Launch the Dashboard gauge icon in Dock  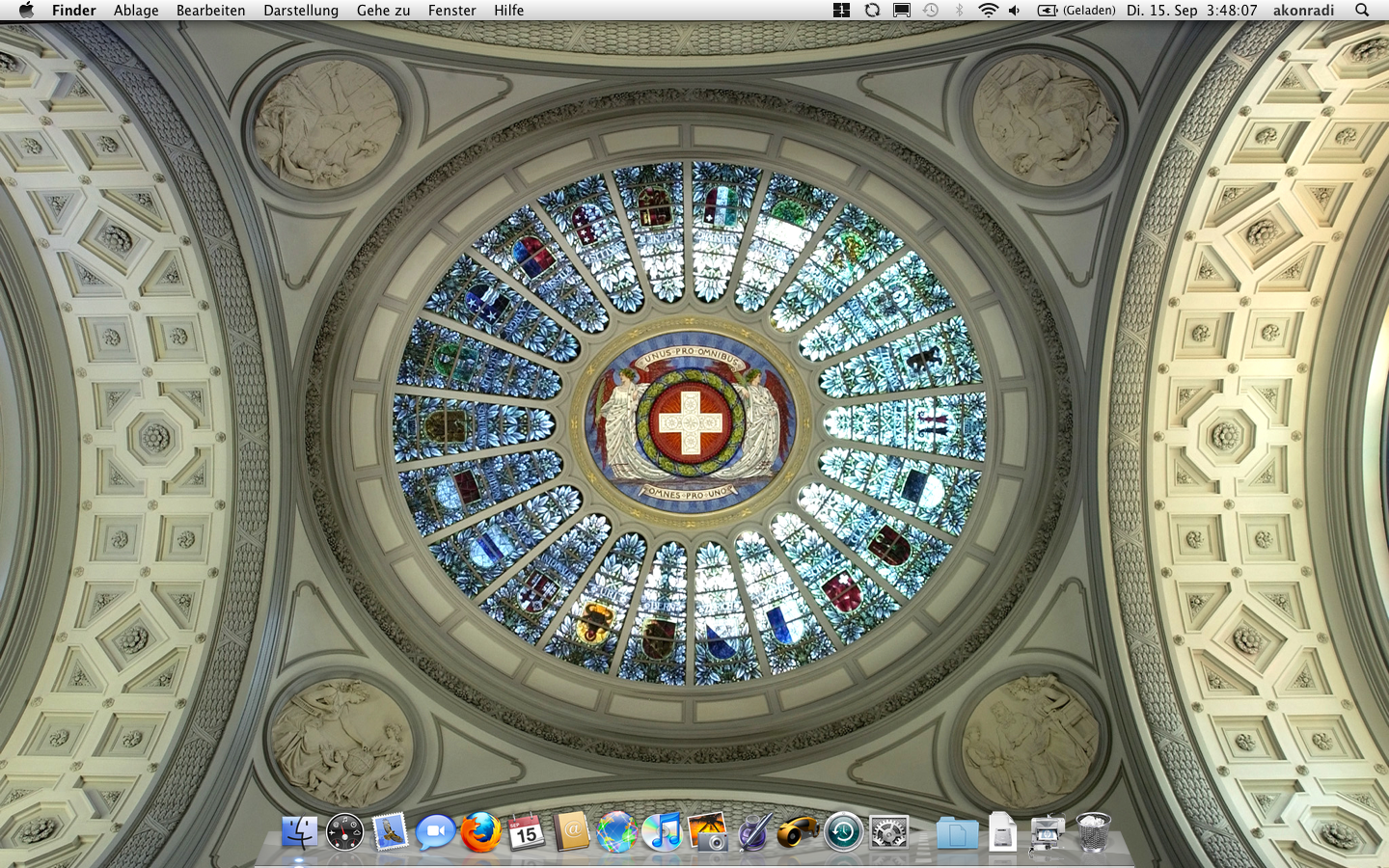pos(344,831)
